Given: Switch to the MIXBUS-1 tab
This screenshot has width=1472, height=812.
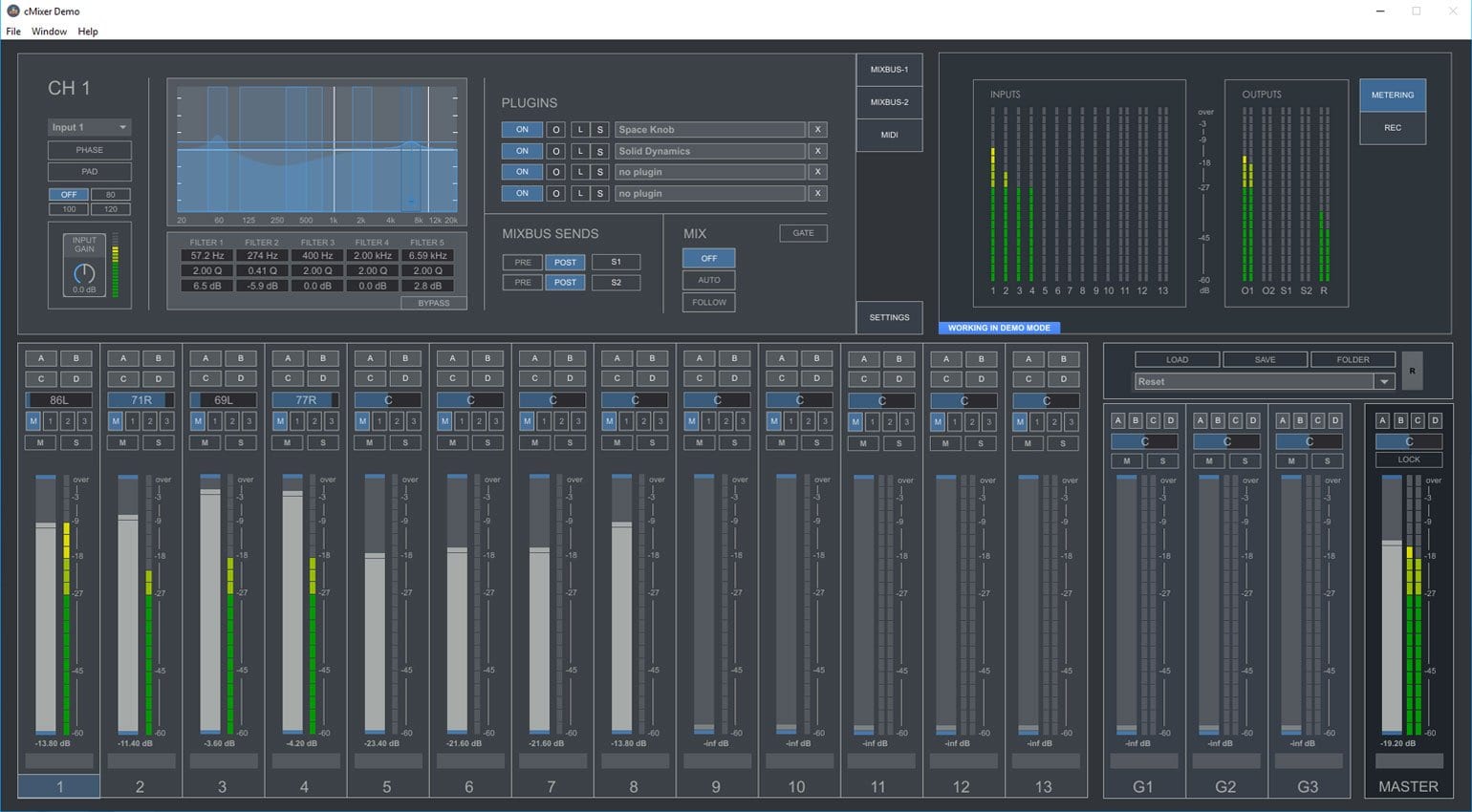Looking at the screenshot, I should coord(889,70).
